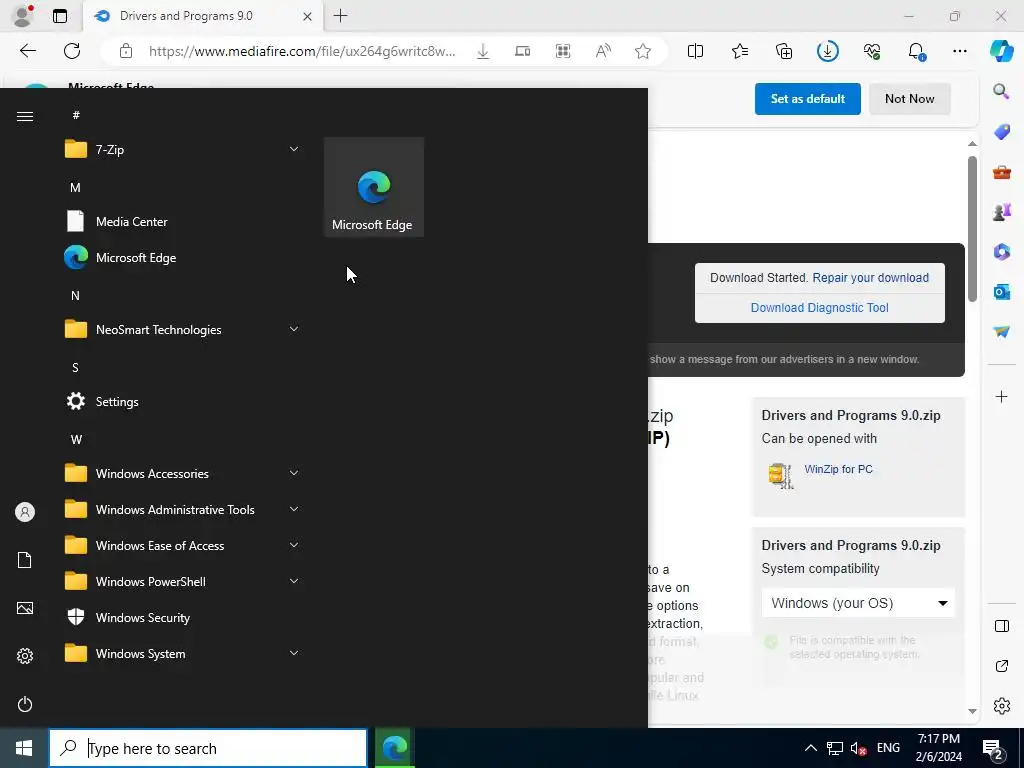Screen dimensions: 1024x768
Task: Open Pictures icon in Start sidebar
Action: (x=25, y=608)
